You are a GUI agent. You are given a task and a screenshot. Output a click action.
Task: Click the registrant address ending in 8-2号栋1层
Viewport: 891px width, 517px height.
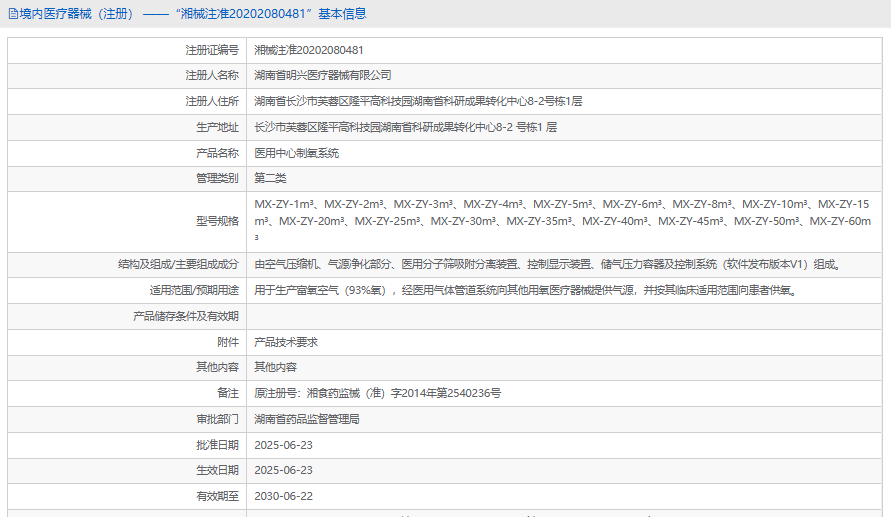pos(418,101)
